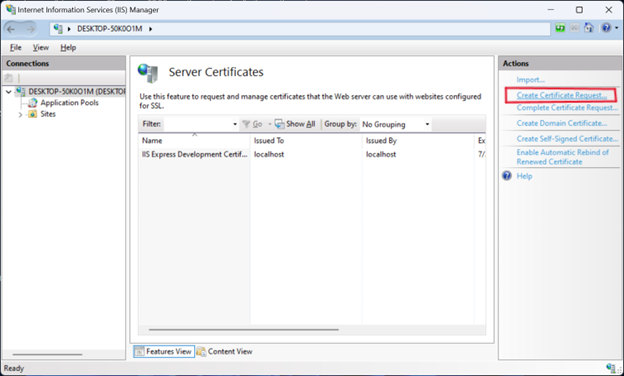Click Show All in the filter bar
Image resolution: width=624 pixels, height=376 pixels.
click(x=295, y=124)
